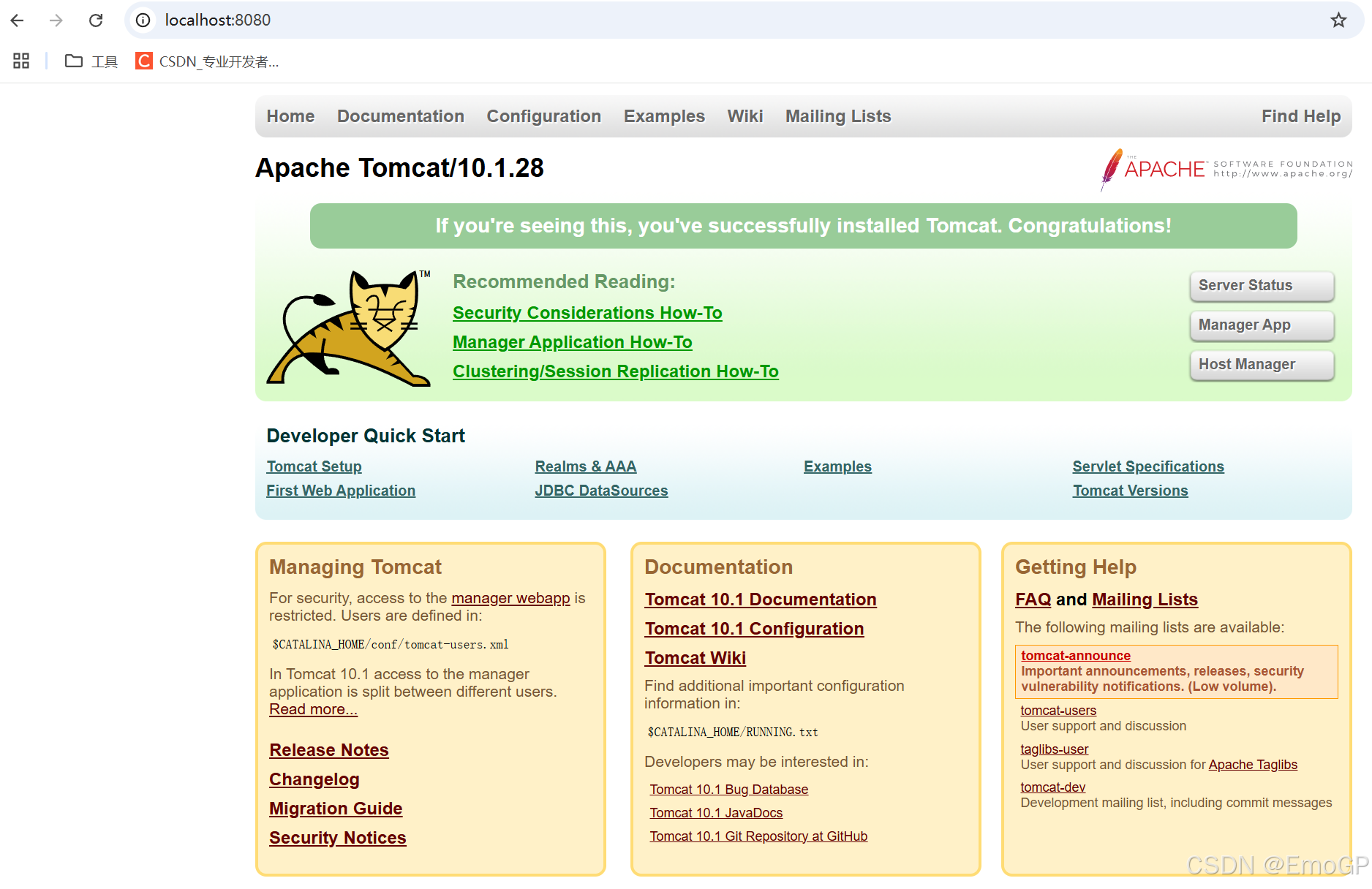Open the taglibs-user mailing list link
This screenshot has width=1372, height=889.
pos(1055,749)
